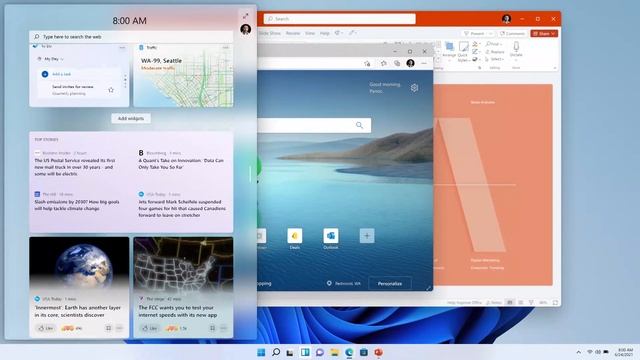Image resolution: width=640 pixels, height=360 pixels.
Task: Open the Windows Start menu
Action: pyautogui.click(x=261, y=352)
